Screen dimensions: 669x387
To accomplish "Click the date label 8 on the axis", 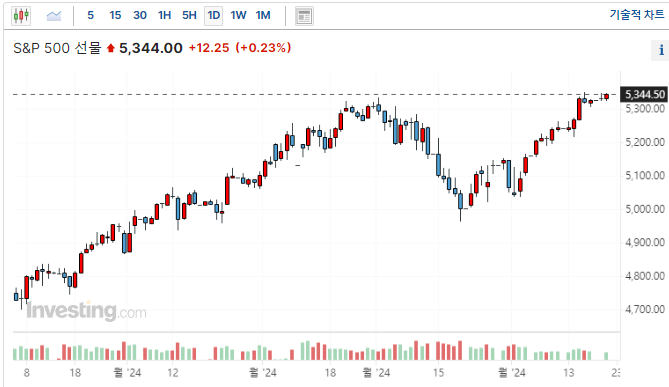I will coord(26,373).
